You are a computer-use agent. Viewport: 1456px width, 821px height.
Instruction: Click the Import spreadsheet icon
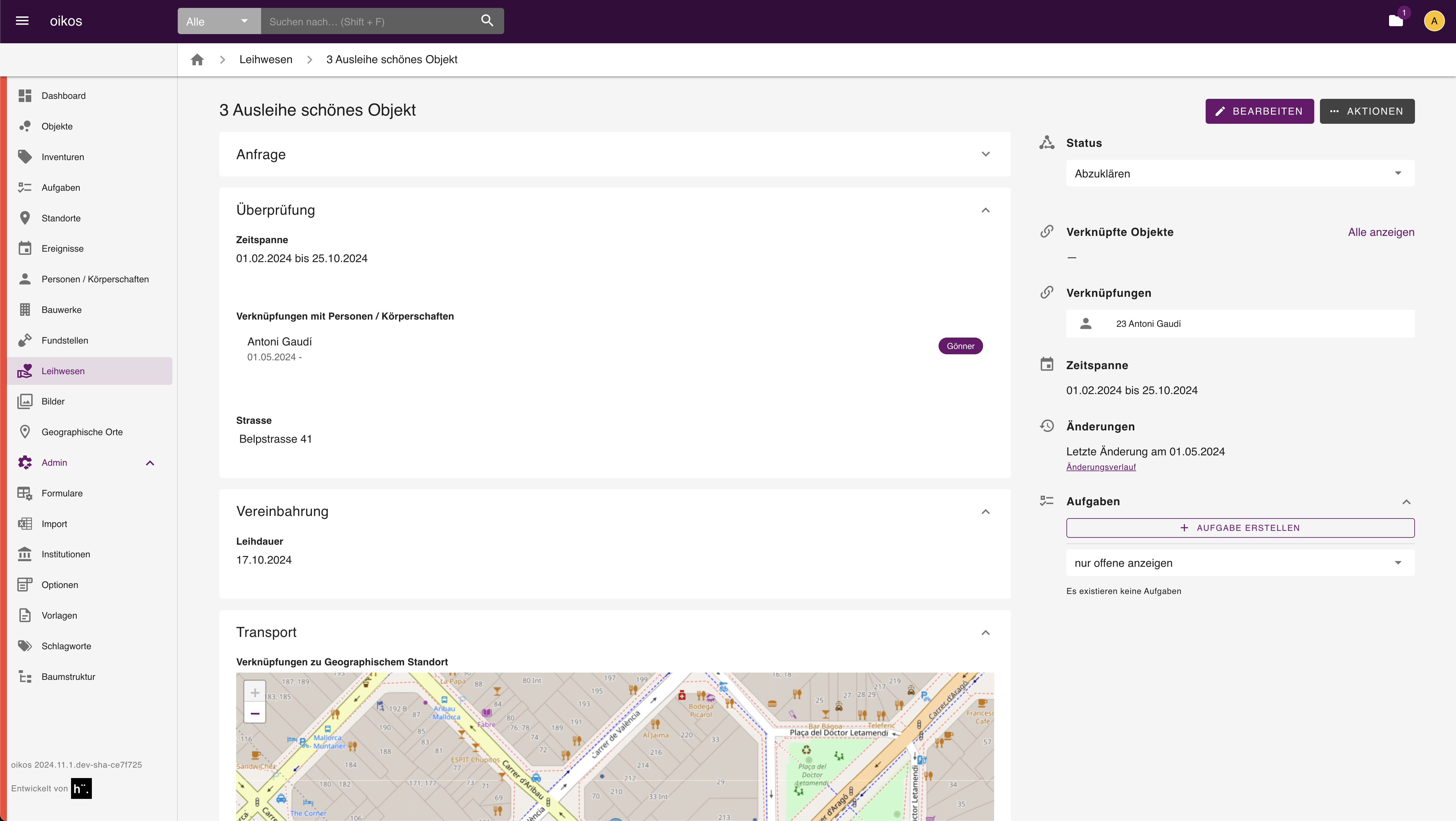25,524
